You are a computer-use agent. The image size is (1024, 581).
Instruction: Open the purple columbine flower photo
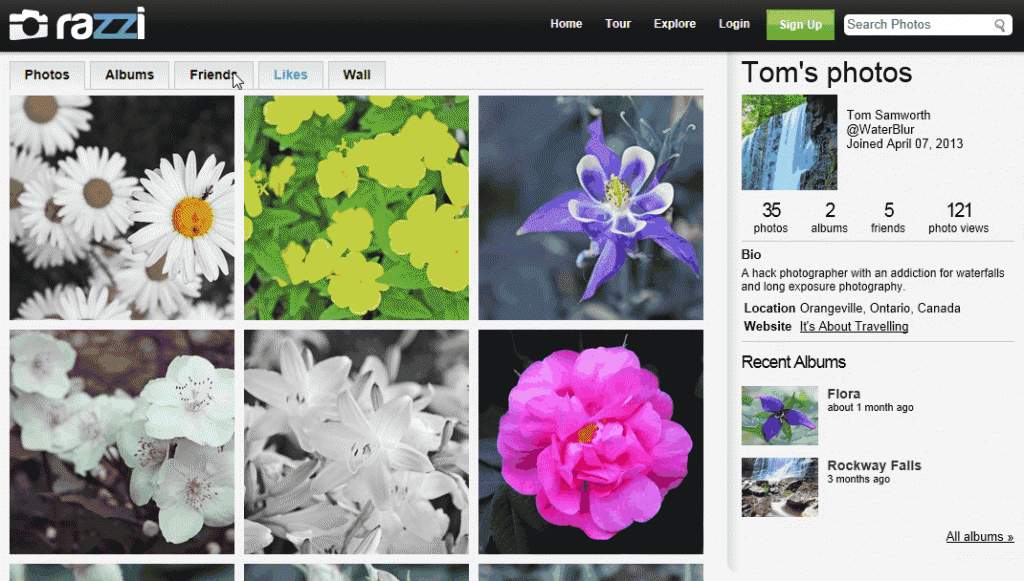point(590,207)
